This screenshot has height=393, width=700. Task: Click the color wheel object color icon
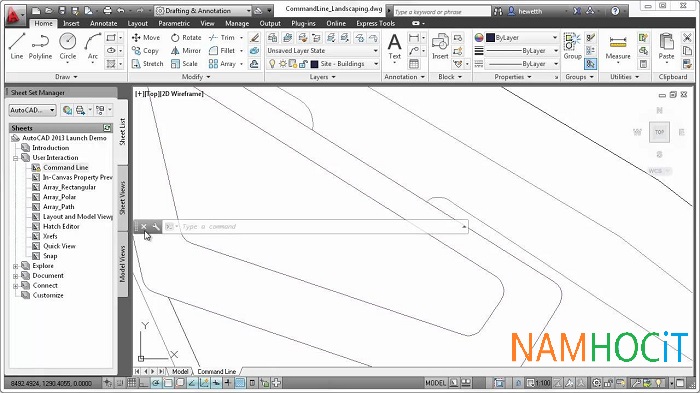click(479, 38)
